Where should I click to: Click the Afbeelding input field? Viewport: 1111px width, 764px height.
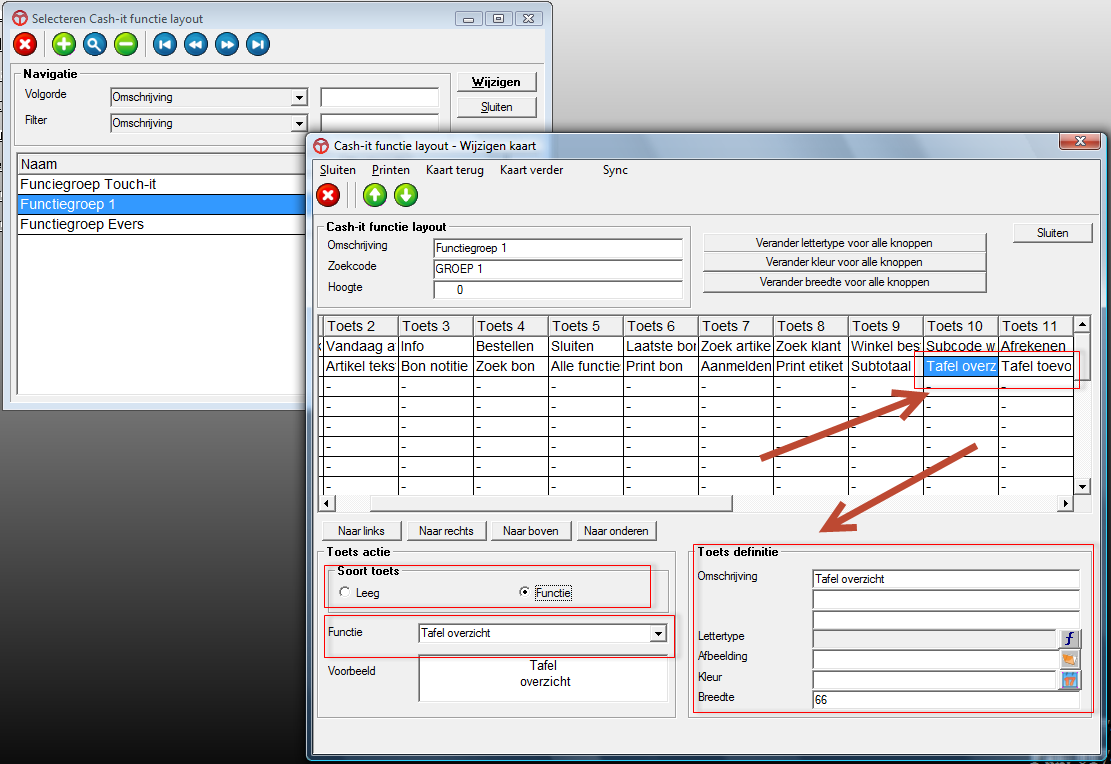[935, 659]
